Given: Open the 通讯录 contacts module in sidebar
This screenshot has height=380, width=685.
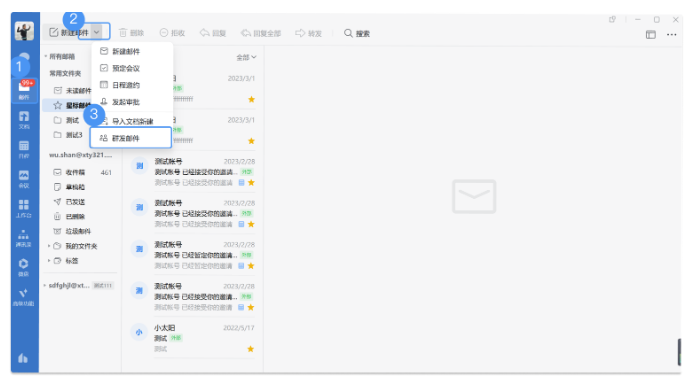Looking at the screenshot, I should pyautogui.click(x=24, y=238).
